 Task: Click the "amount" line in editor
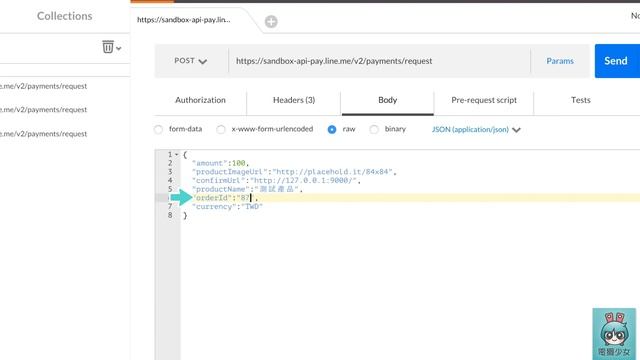click(x=220, y=163)
